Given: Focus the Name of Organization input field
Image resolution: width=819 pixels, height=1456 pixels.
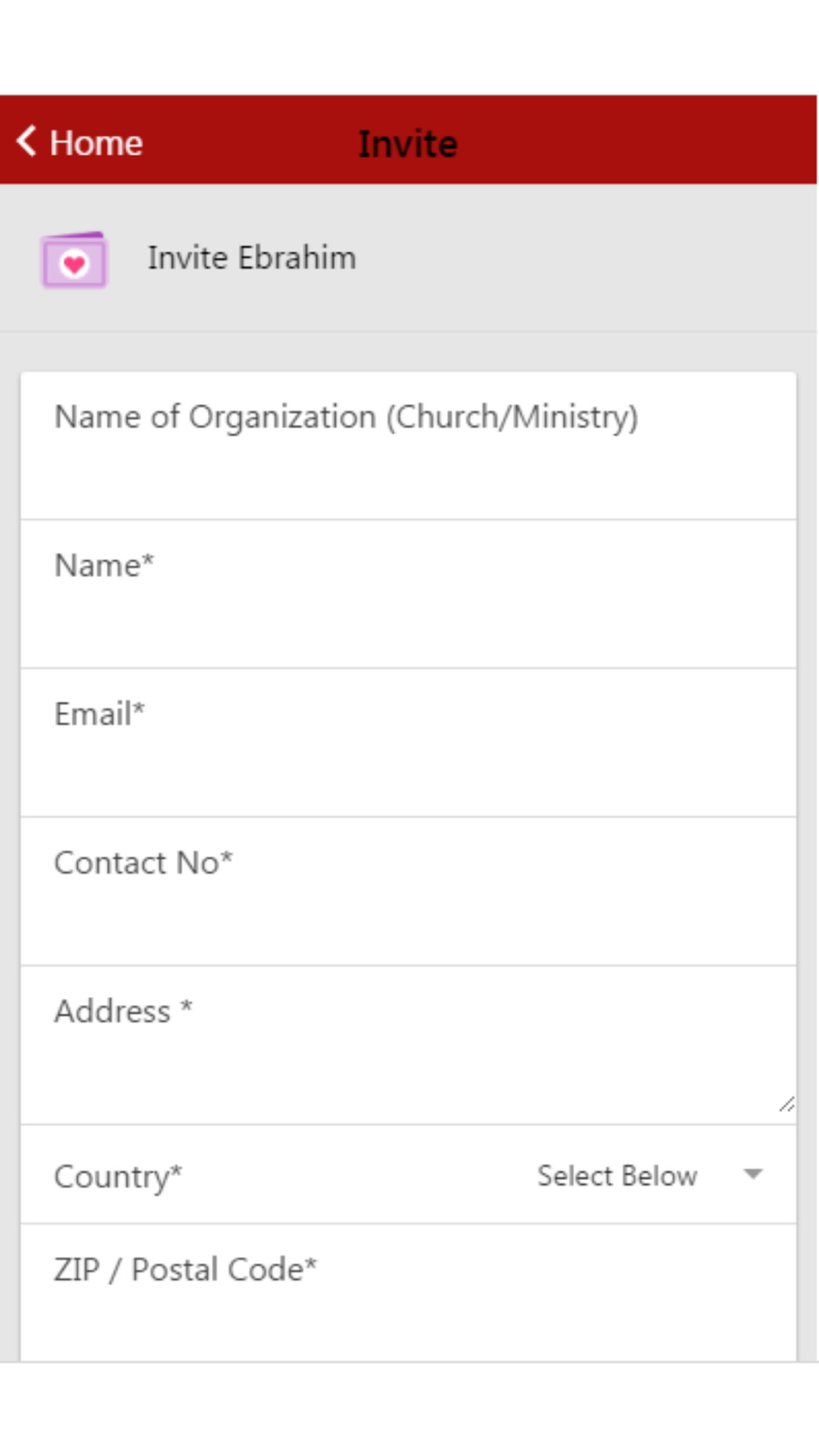Looking at the screenshot, I should pyautogui.click(x=408, y=445).
